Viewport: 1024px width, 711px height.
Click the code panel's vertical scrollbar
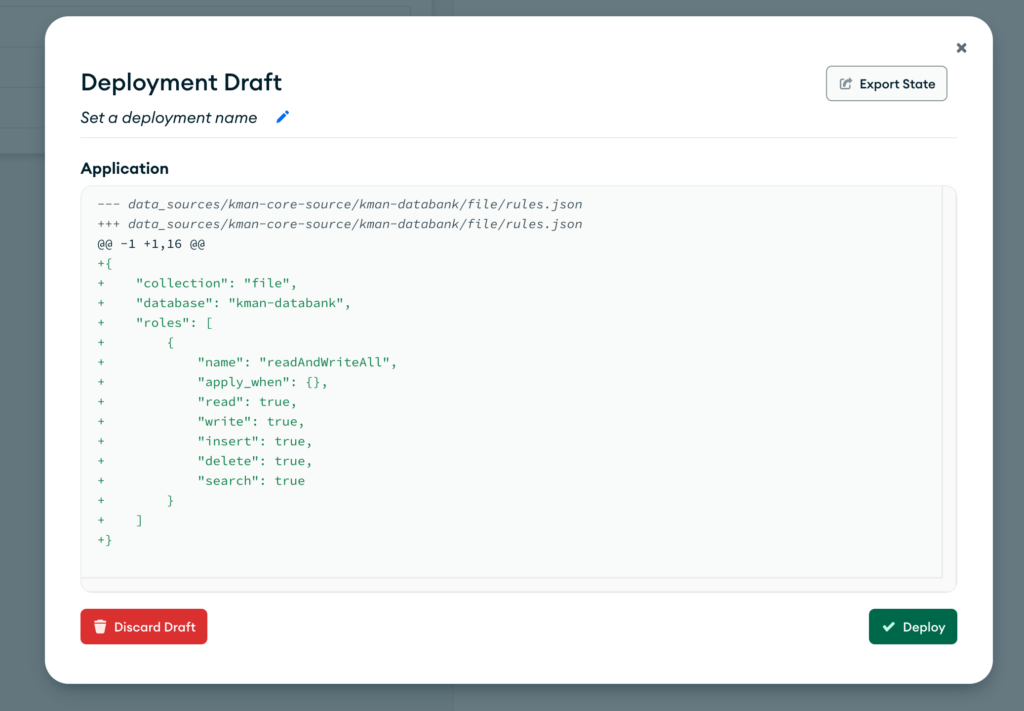(949, 382)
